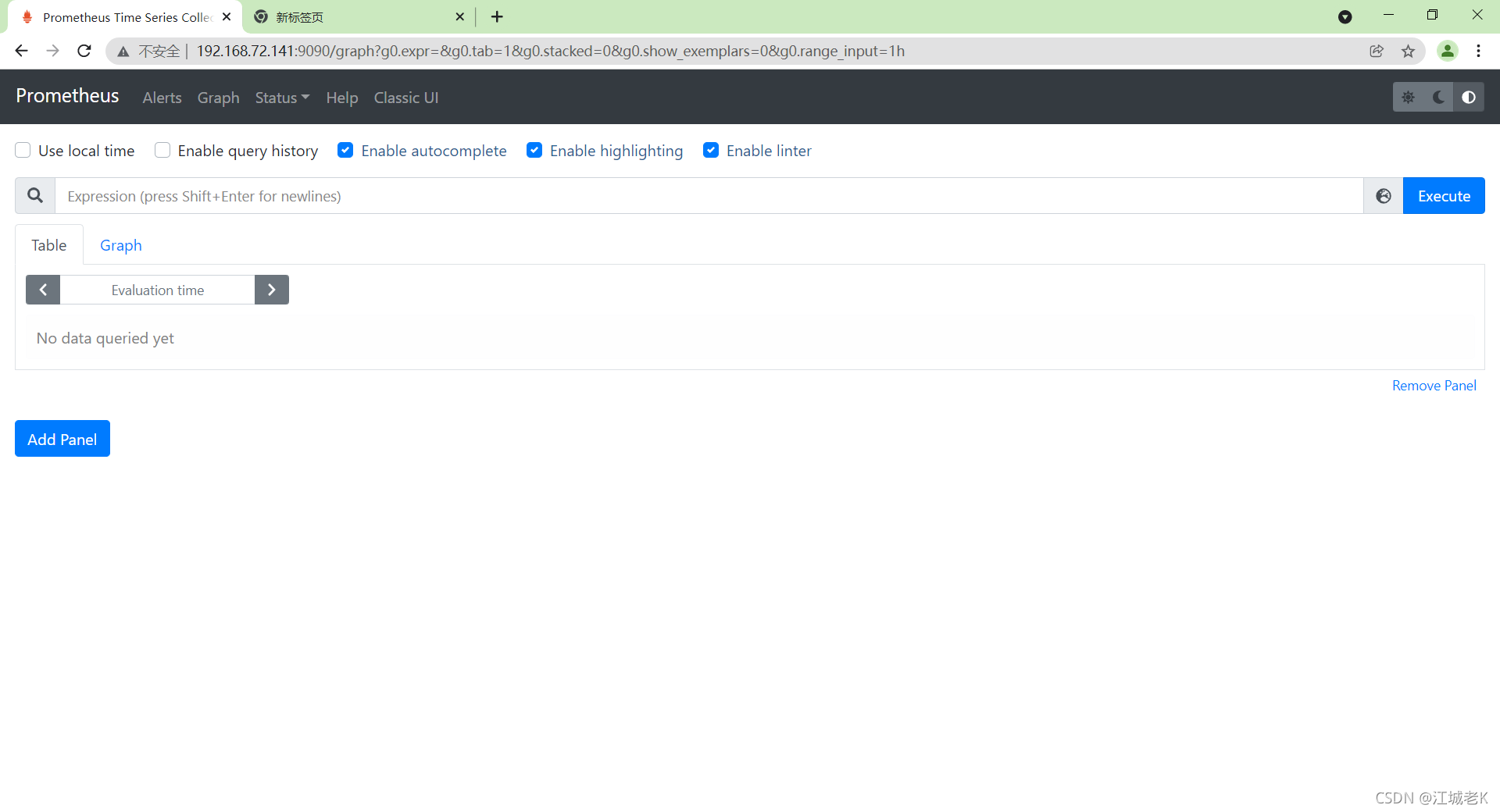1500x812 pixels.
Task: Click the browser forward arrow
Action: (52, 51)
